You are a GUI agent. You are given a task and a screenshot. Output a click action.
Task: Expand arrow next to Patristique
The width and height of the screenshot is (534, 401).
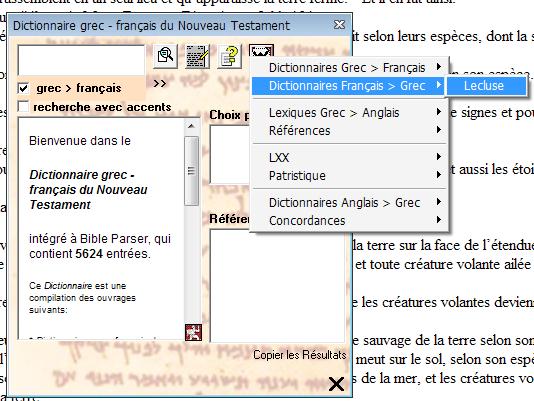point(439,175)
